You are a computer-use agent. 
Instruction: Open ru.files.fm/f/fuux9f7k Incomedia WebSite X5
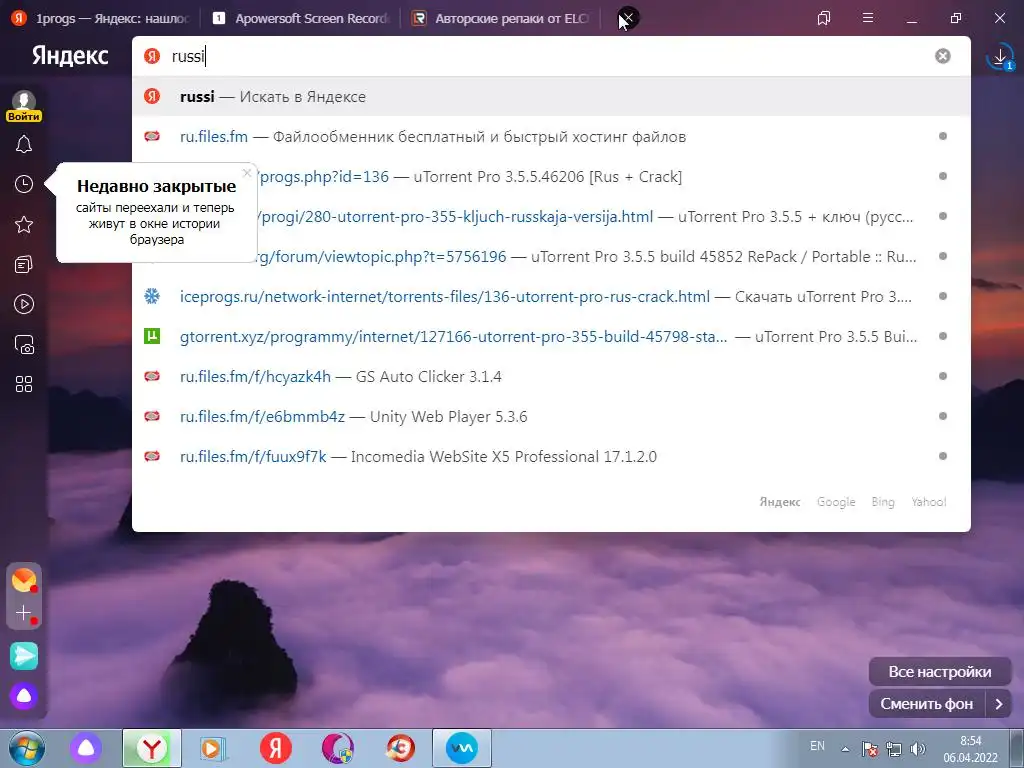(x=551, y=456)
